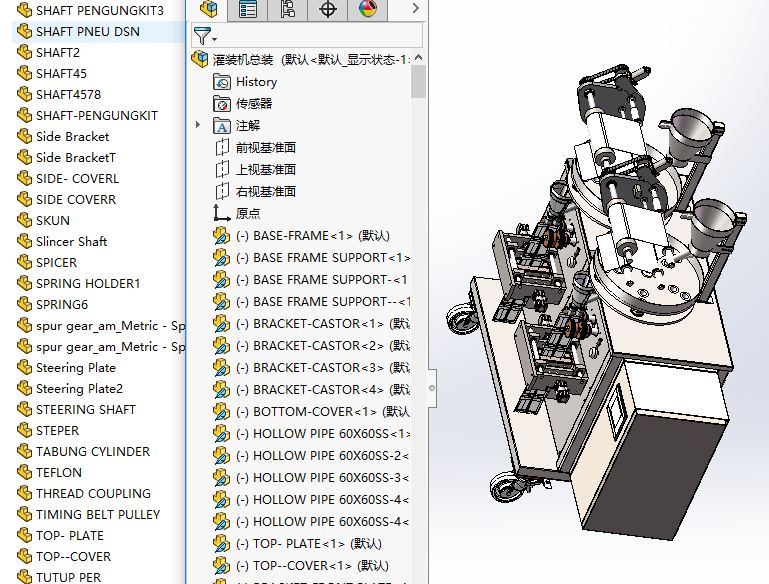
Task: Show more manager tabs with the right chevron
Action: pyautogui.click(x=415, y=10)
